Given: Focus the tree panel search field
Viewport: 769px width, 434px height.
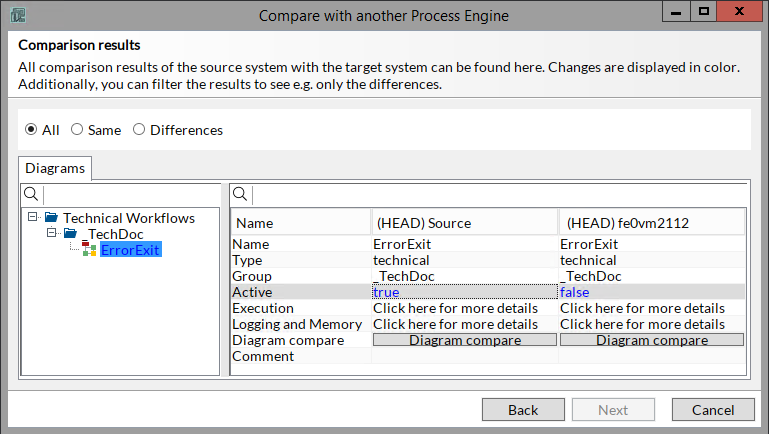Looking at the screenshot, I should coord(130,194).
